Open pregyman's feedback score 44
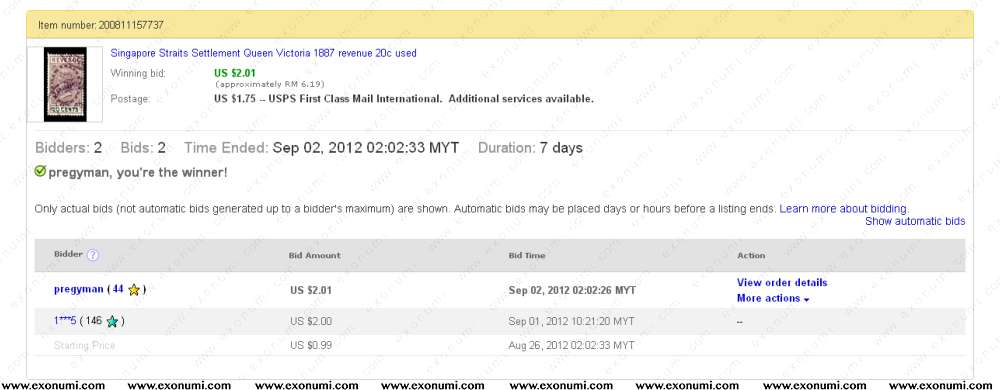The width and height of the screenshot is (1000, 390). point(118,289)
